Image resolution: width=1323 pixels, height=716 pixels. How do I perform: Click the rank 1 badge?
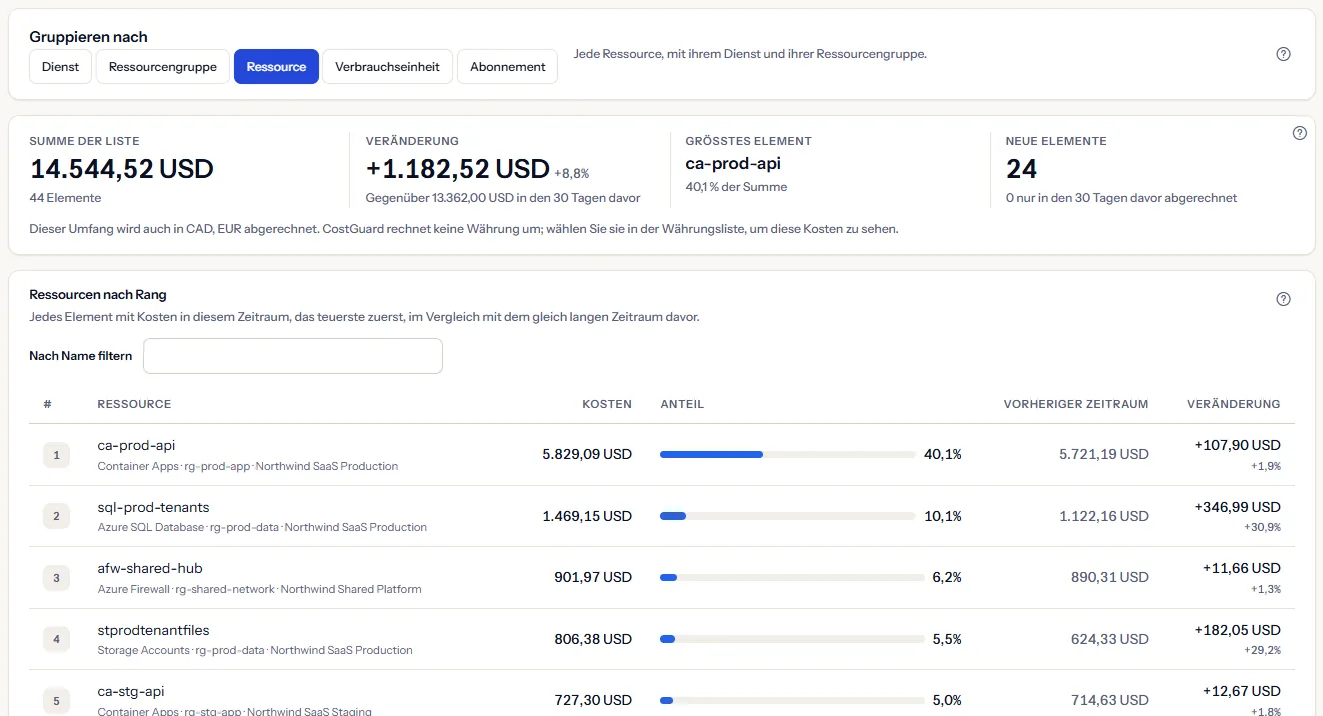(56, 455)
